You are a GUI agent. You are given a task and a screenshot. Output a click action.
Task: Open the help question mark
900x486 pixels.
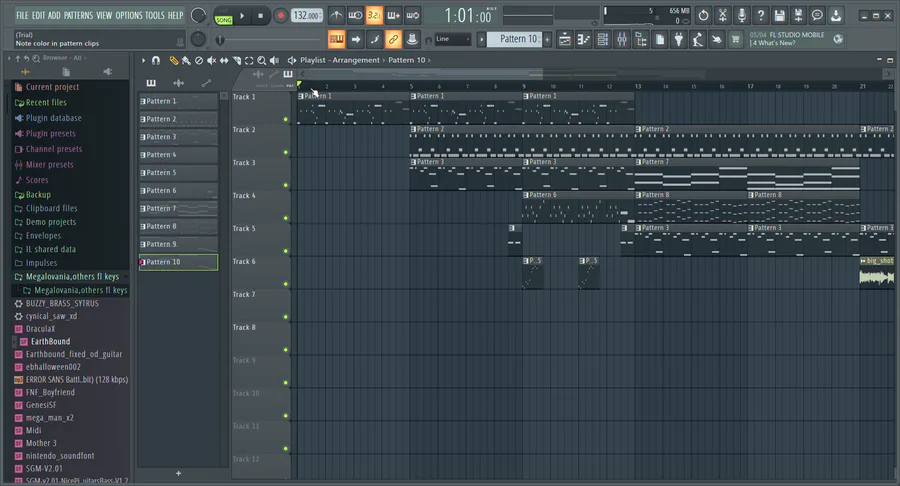point(761,15)
